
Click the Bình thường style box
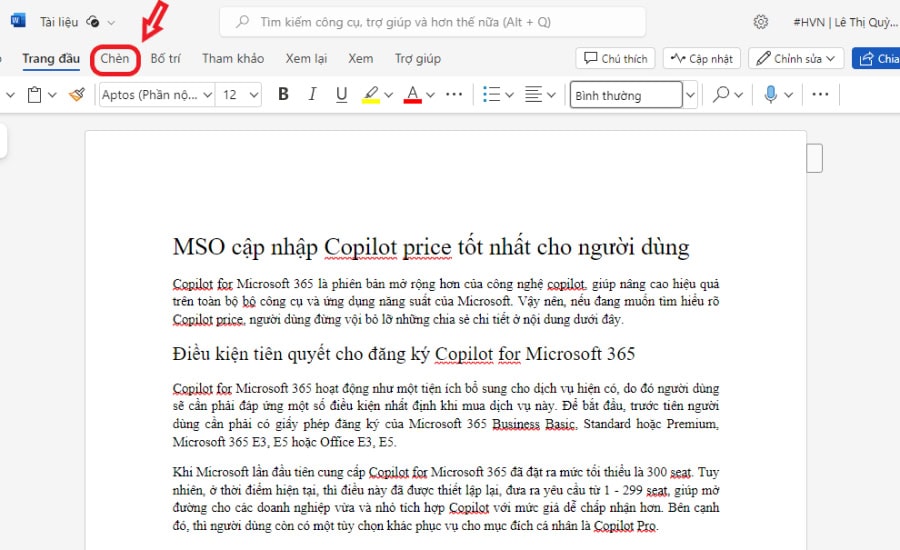pyautogui.click(x=626, y=95)
